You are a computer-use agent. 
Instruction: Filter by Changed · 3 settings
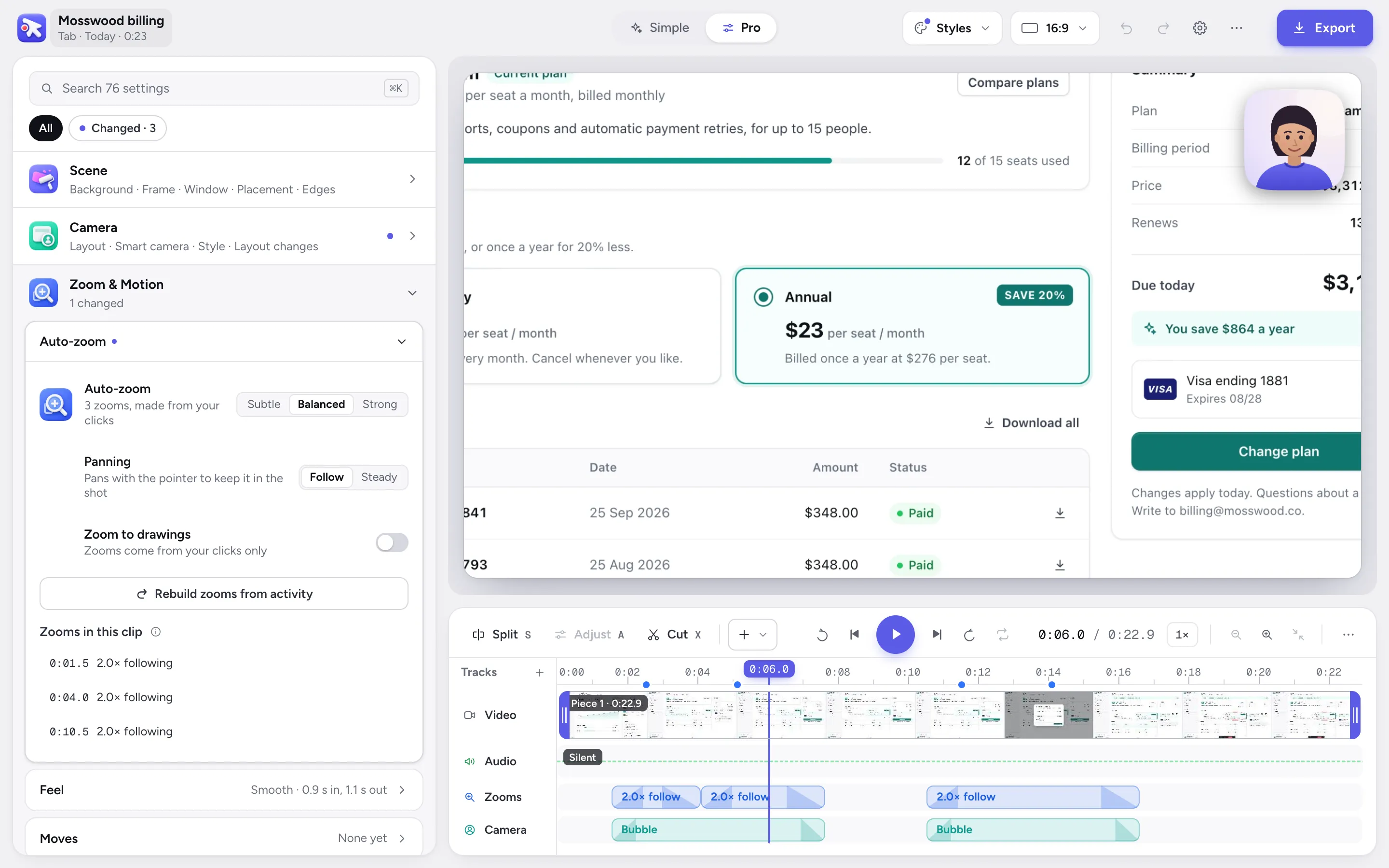[117, 128]
